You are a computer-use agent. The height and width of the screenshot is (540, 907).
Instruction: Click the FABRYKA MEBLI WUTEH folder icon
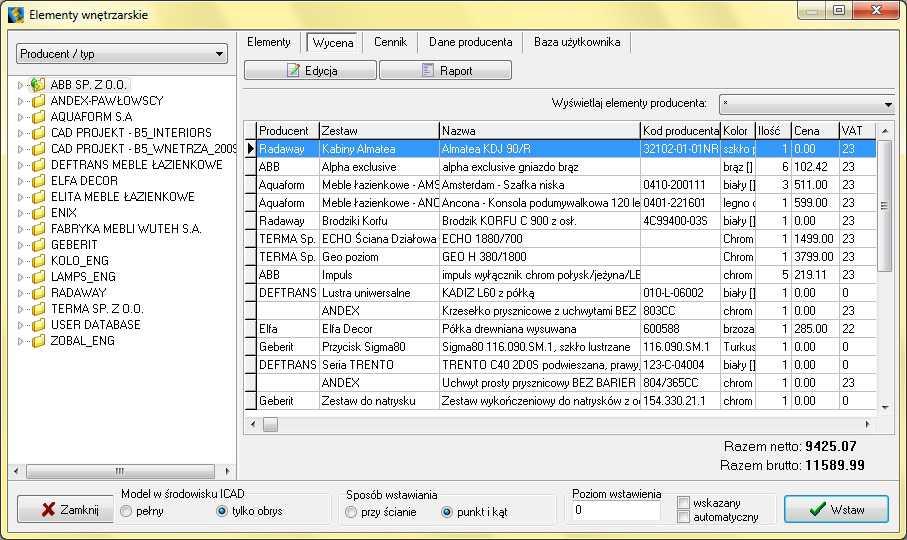click(x=39, y=229)
